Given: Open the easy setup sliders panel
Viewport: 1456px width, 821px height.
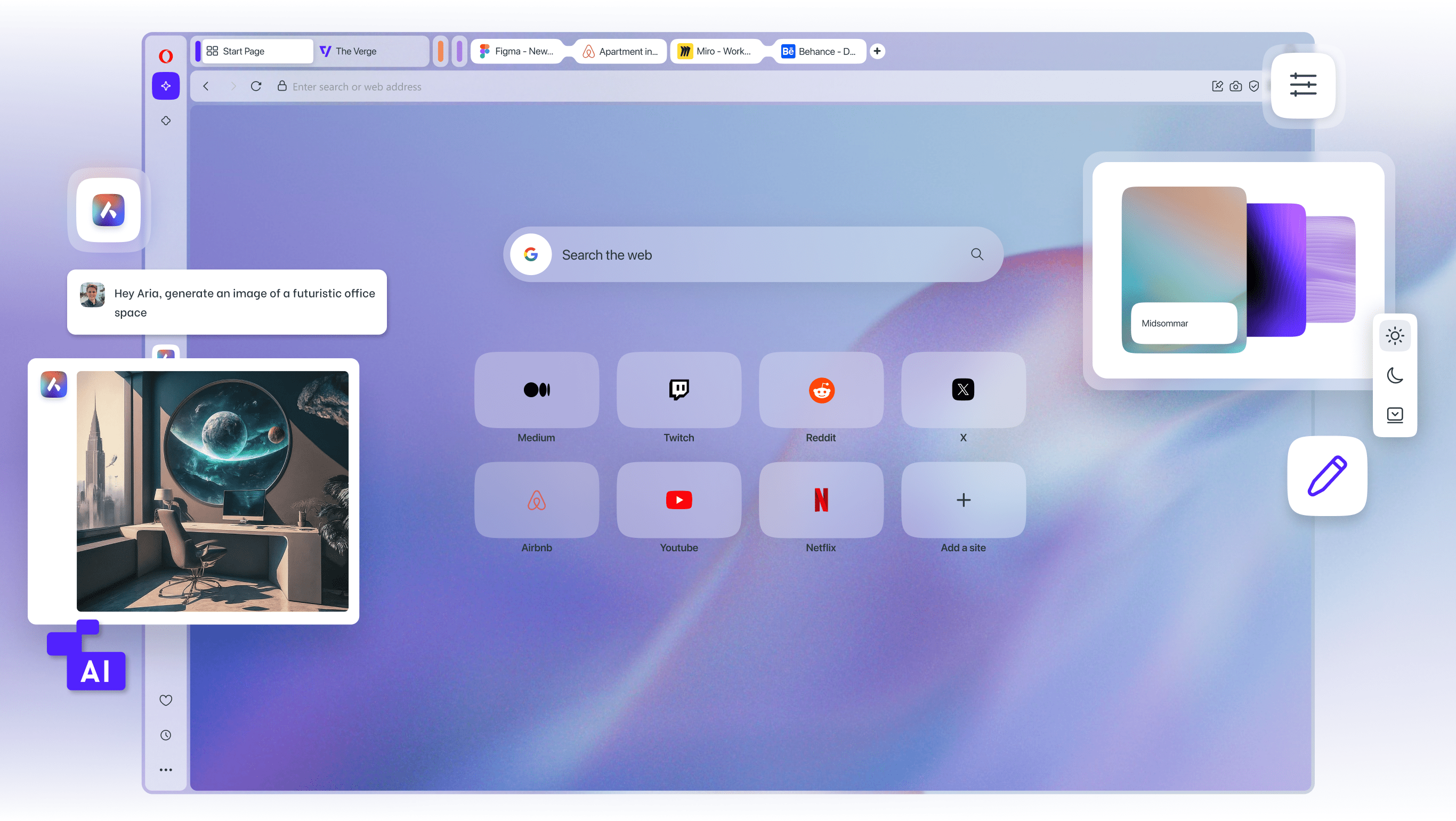Looking at the screenshot, I should (1303, 85).
